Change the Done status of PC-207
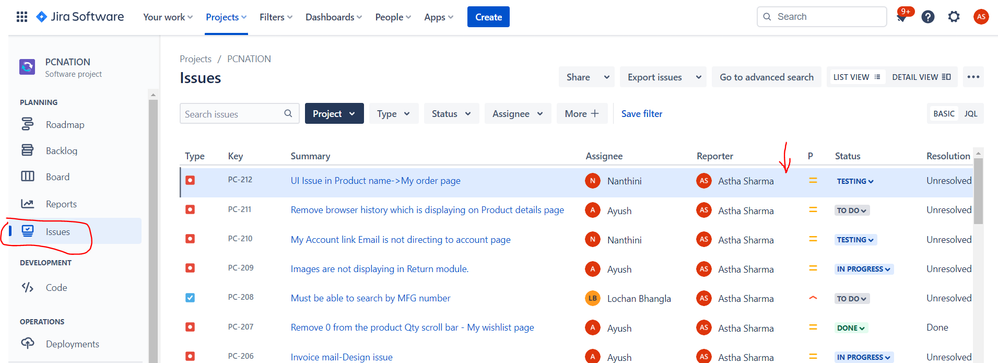The image size is (998, 363). tap(851, 327)
